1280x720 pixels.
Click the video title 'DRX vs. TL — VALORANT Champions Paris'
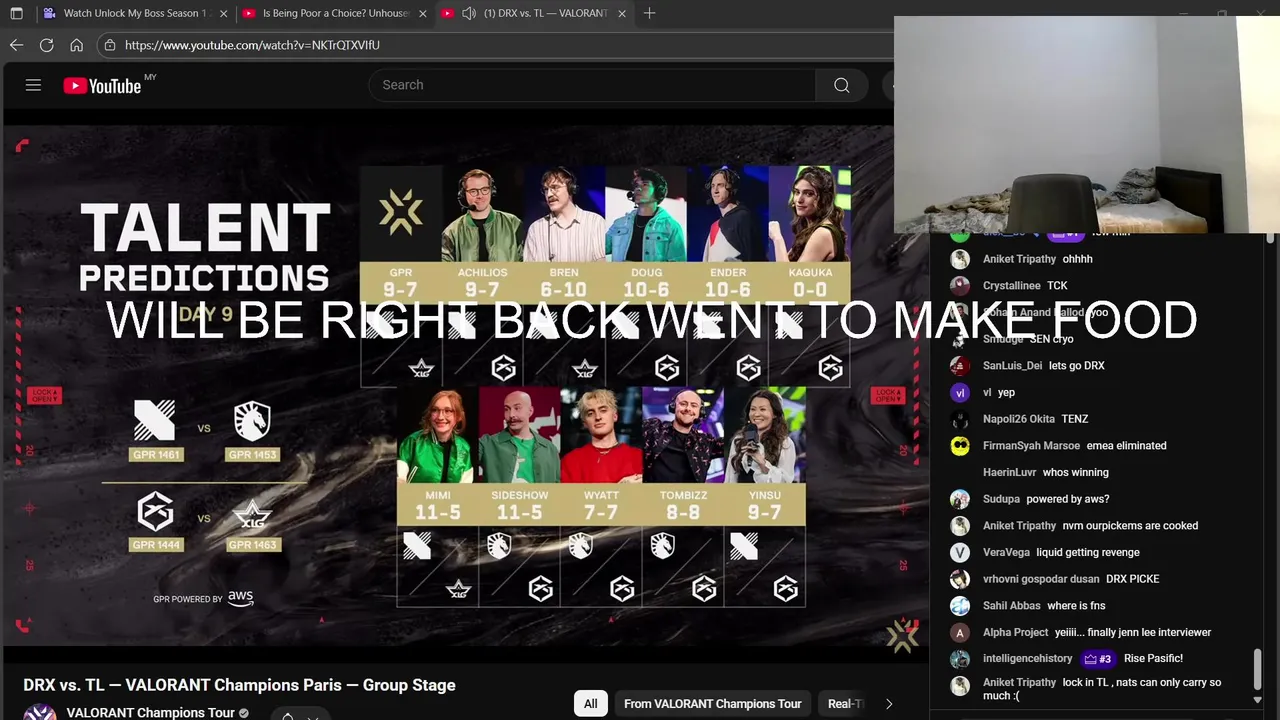tap(239, 685)
